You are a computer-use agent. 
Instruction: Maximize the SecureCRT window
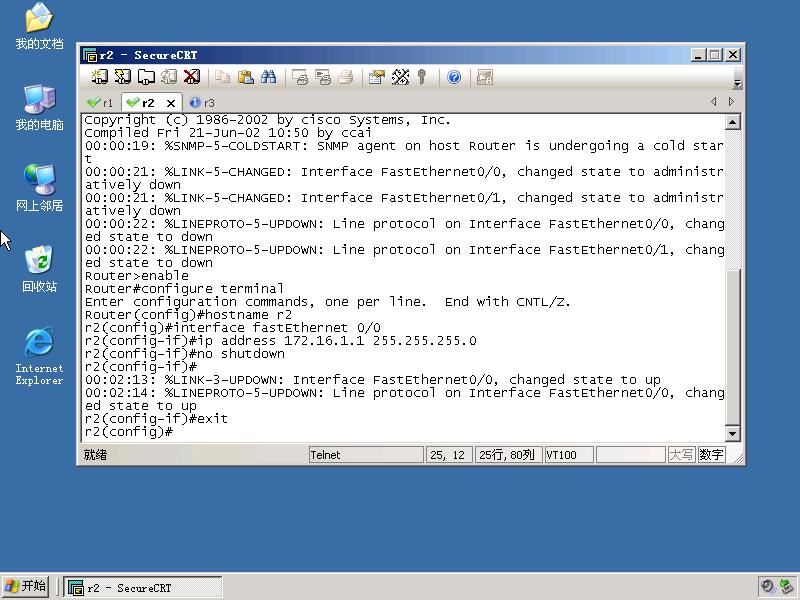pyautogui.click(x=715, y=55)
